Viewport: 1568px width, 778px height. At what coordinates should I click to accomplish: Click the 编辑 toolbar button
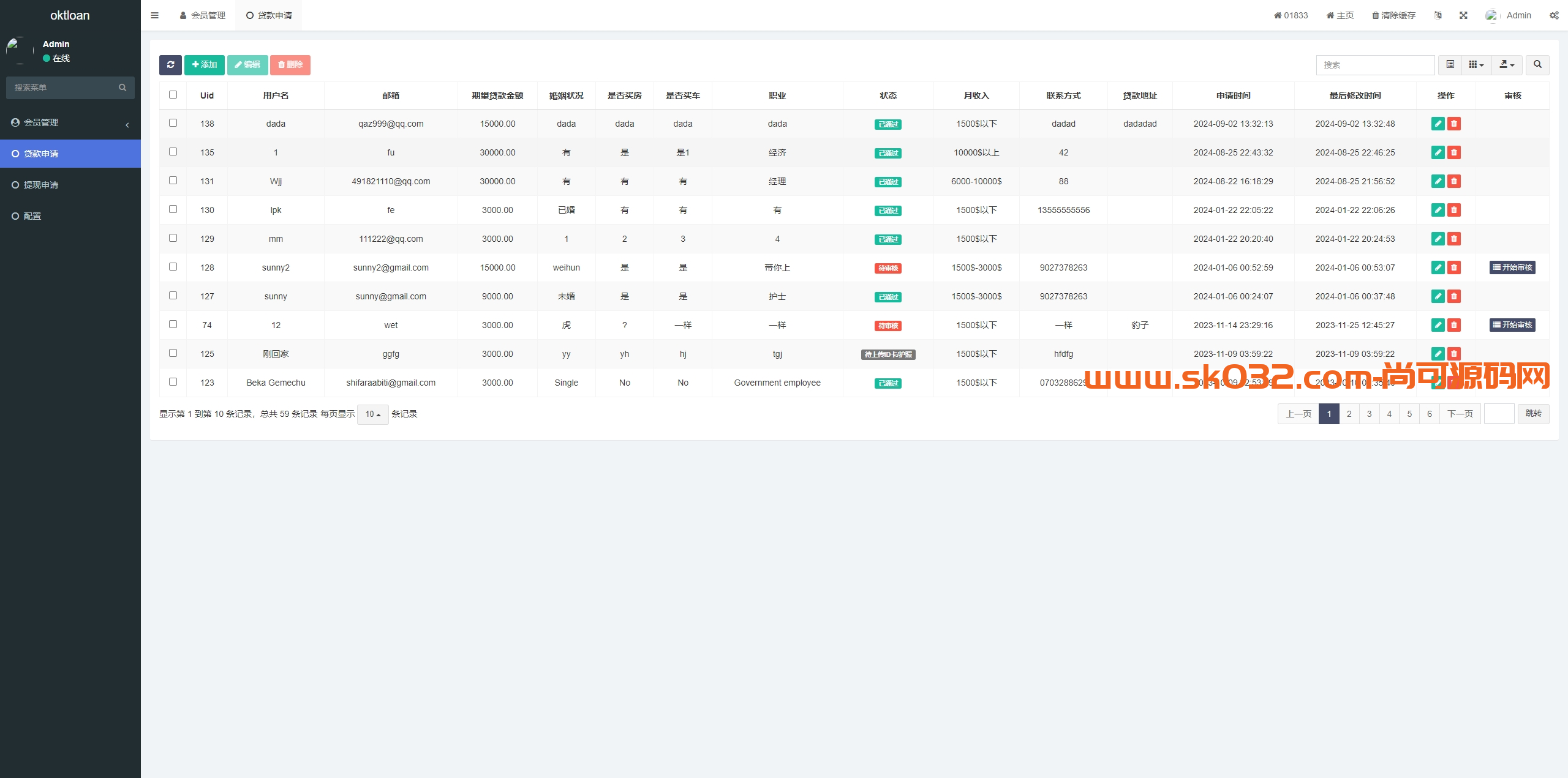click(247, 65)
